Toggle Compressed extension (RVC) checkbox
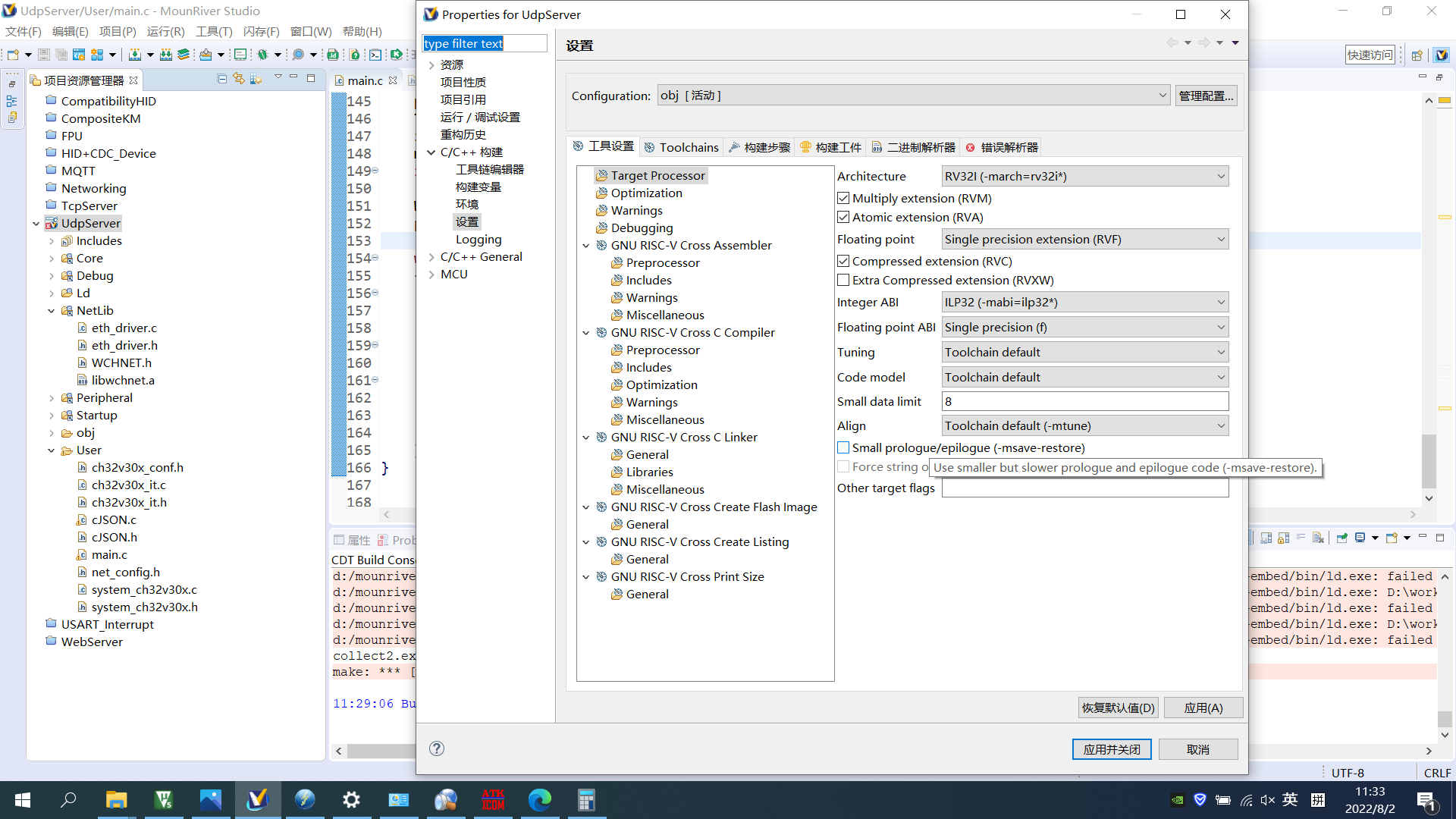The width and height of the screenshot is (1456, 819). point(843,261)
